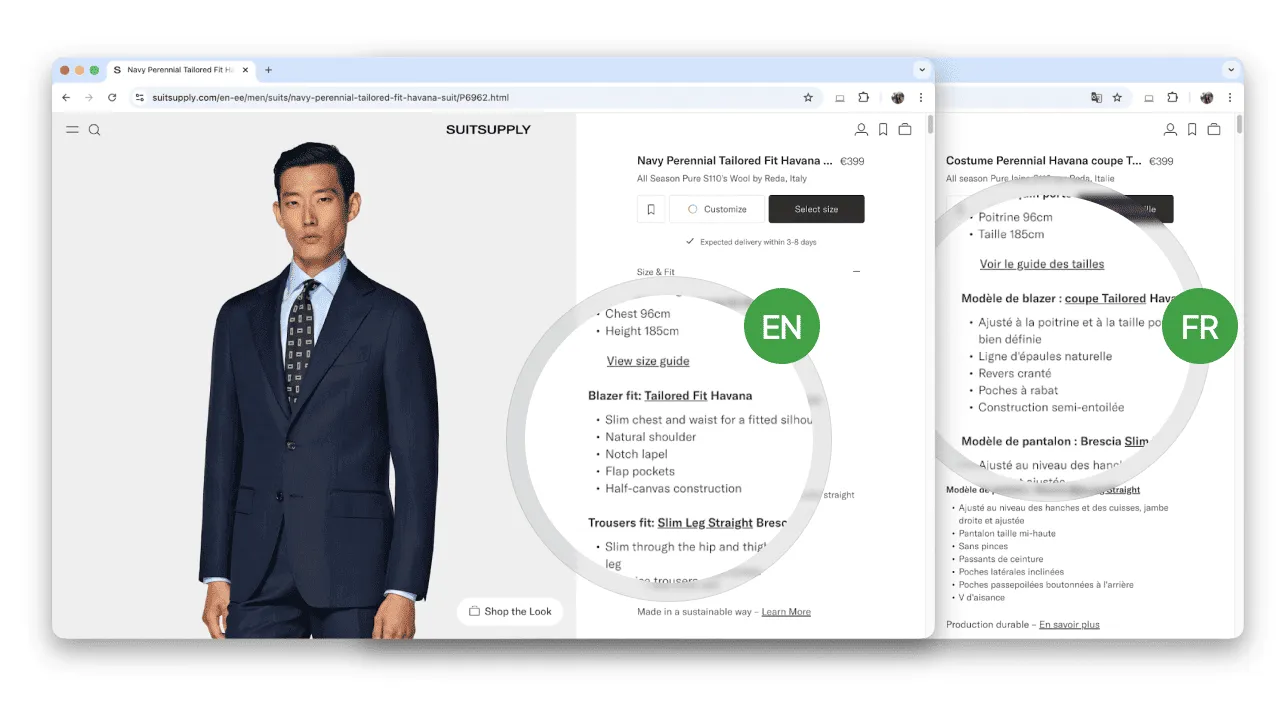Open the hamburger navigation menu
Image resolution: width=1280 pixels, height=720 pixels.
coord(71,129)
